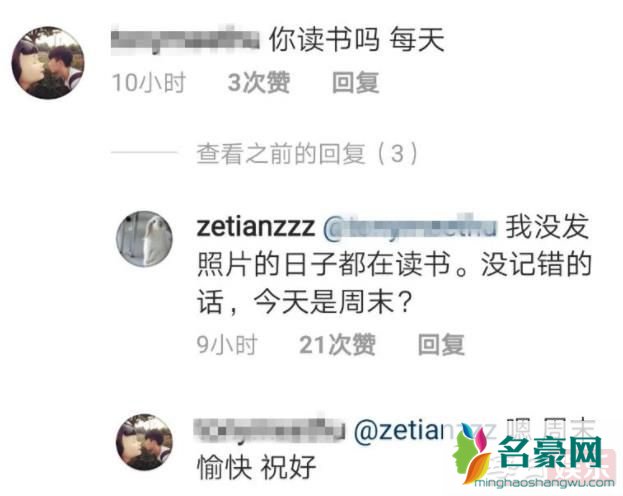Open the blurred username on the top comment
This screenshot has height=496, width=623.
click(x=185, y=40)
